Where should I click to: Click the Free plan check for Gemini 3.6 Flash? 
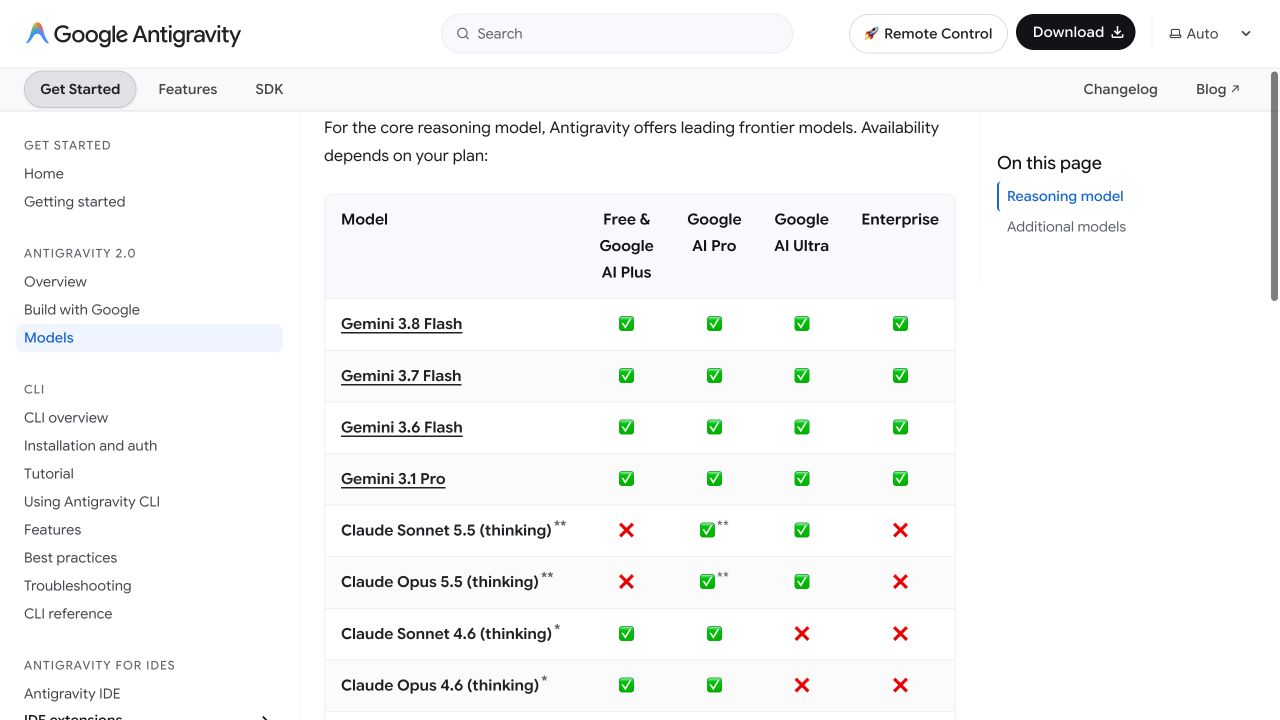pyautogui.click(x=626, y=427)
